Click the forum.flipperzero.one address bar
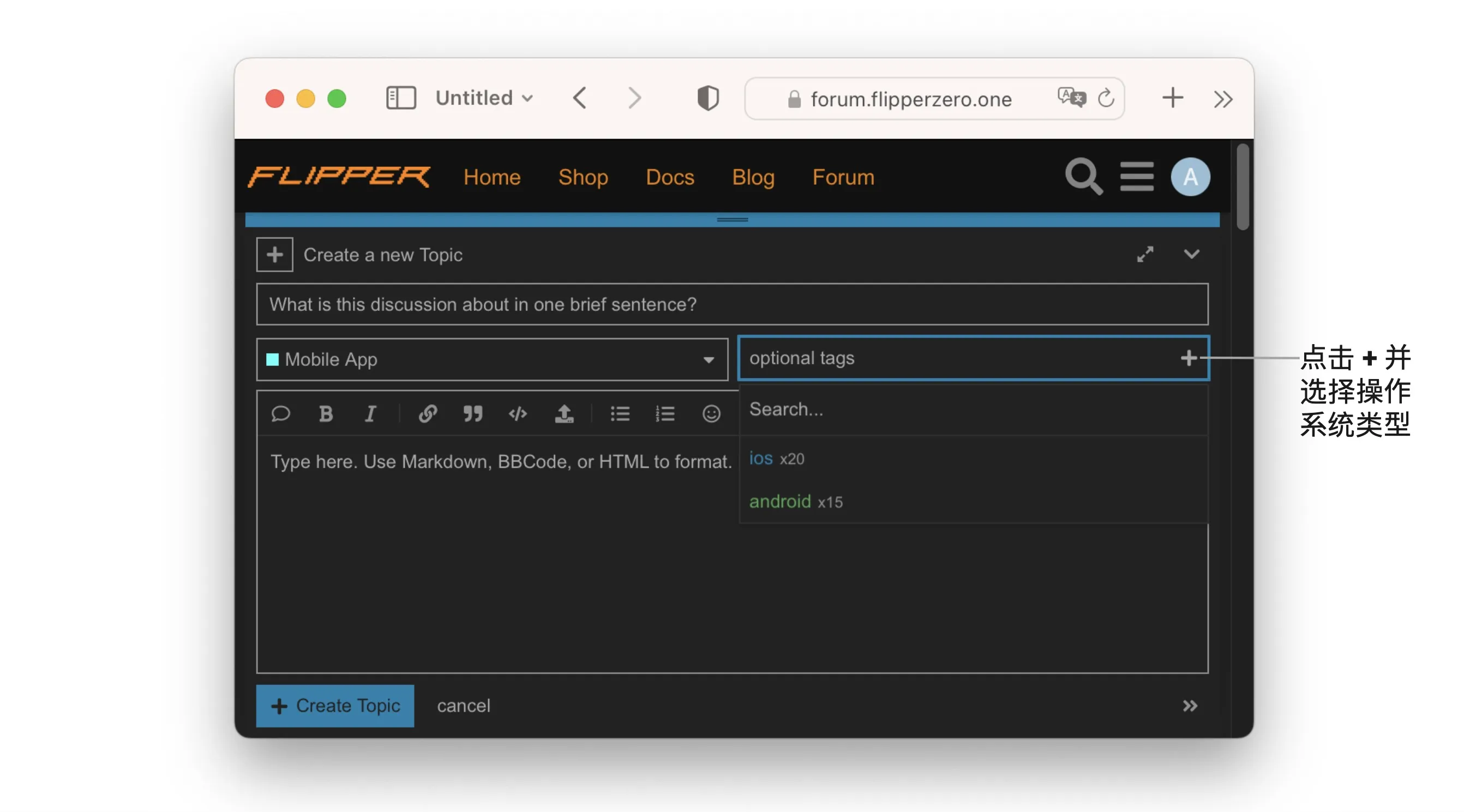 934,99
